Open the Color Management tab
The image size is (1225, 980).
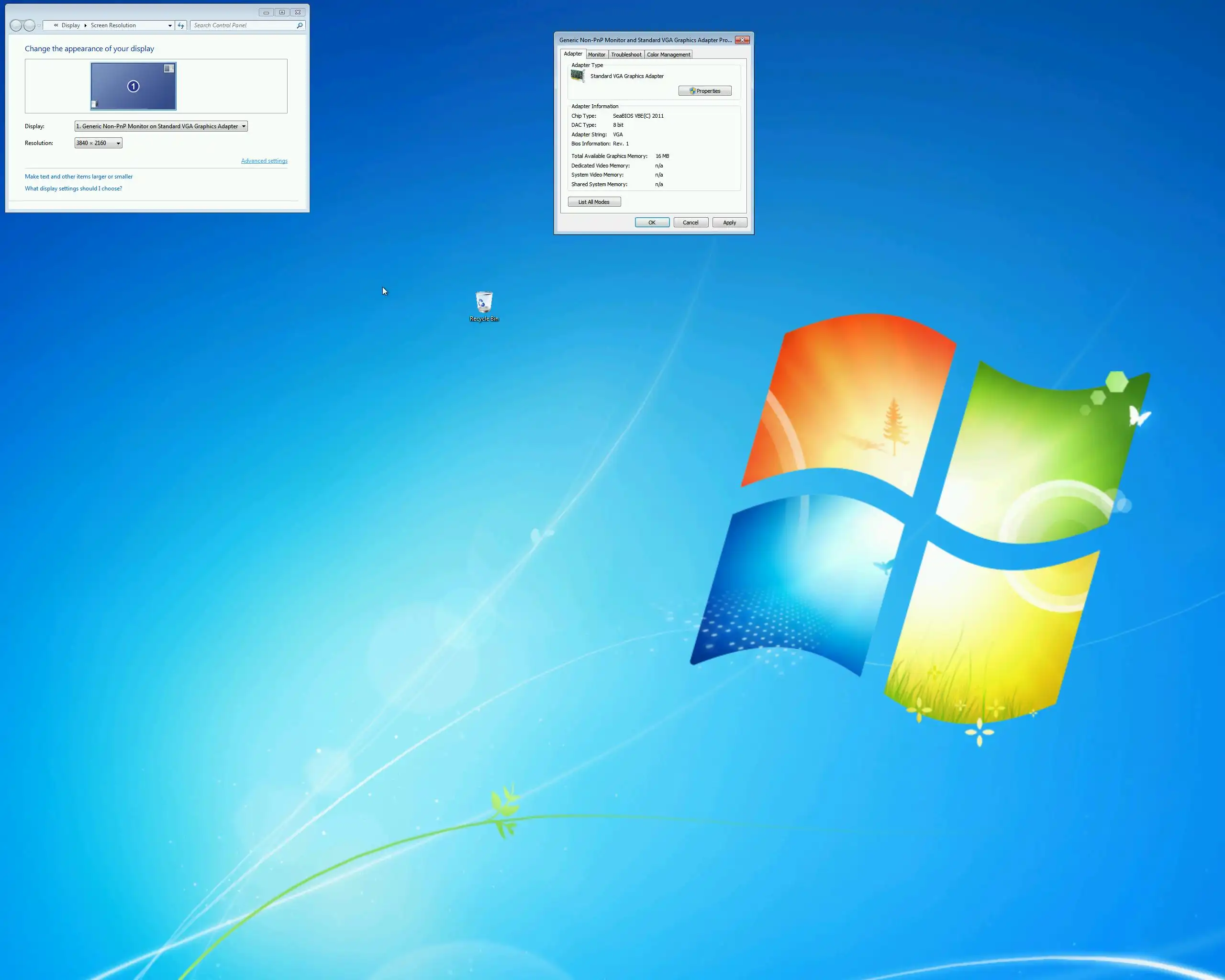(x=668, y=55)
